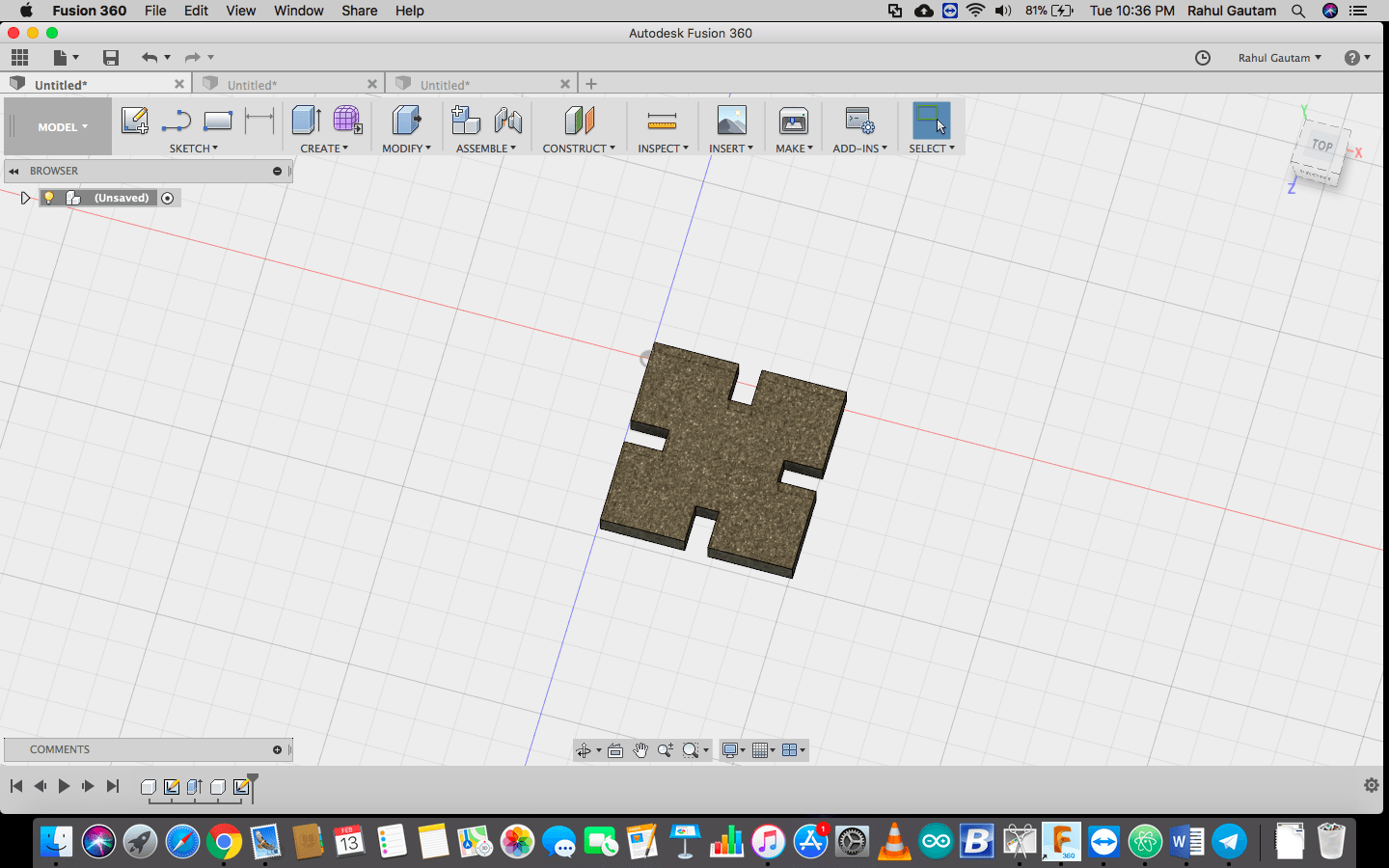Open the Share menu

click(x=359, y=11)
